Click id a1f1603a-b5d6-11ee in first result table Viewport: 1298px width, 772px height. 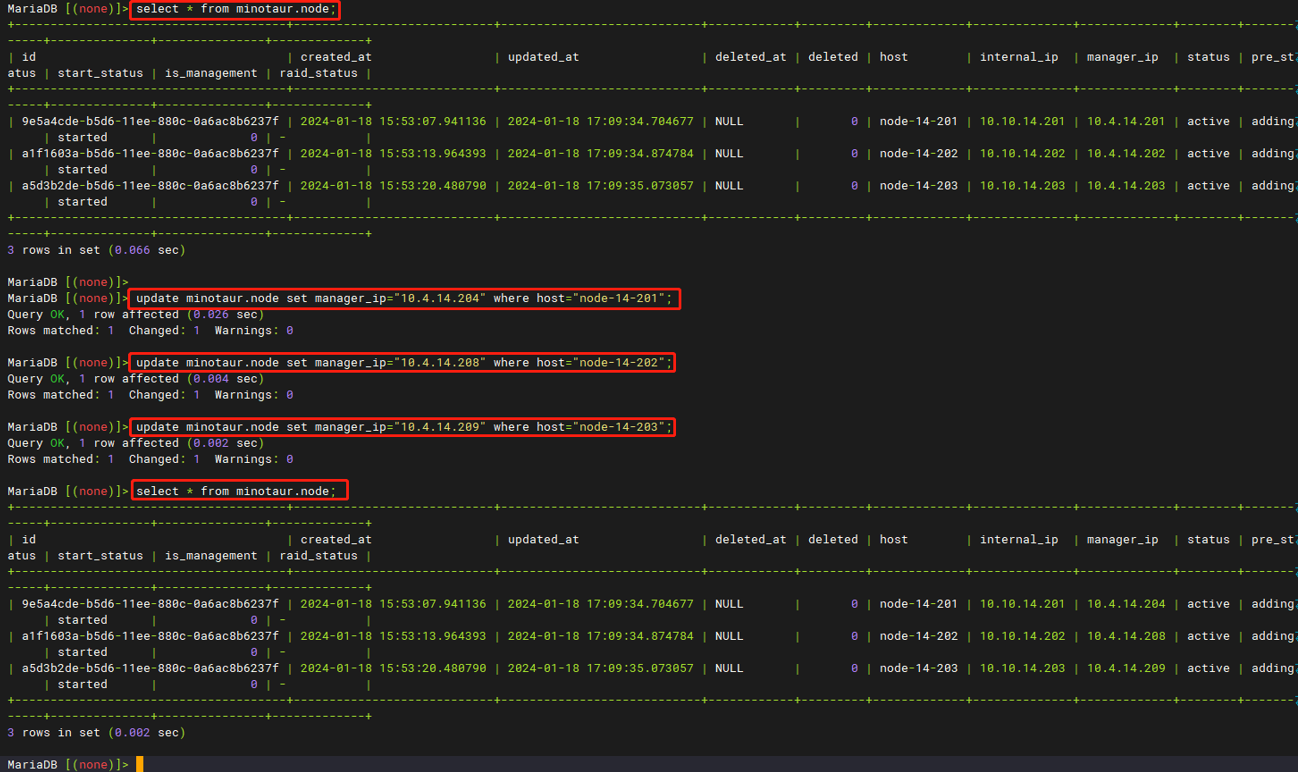pos(150,153)
